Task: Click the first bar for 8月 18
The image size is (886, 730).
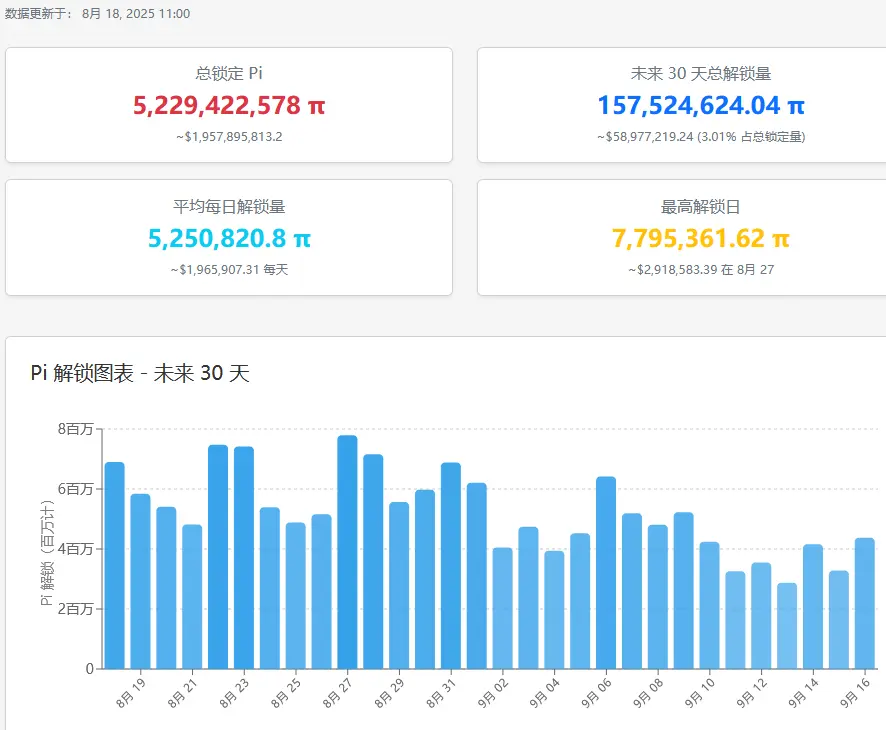Action: [115, 566]
